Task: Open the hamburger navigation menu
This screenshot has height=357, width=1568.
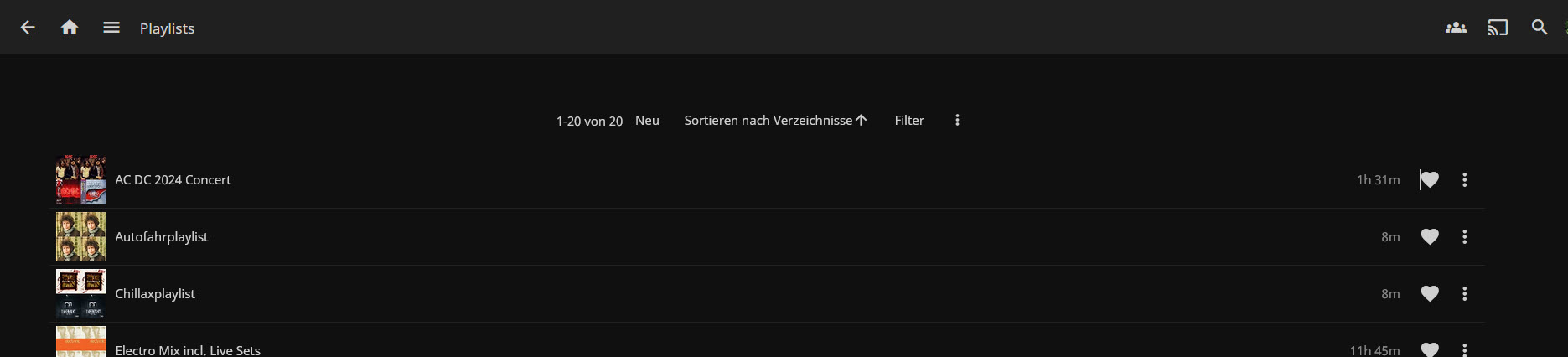Action: [x=111, y=28]
